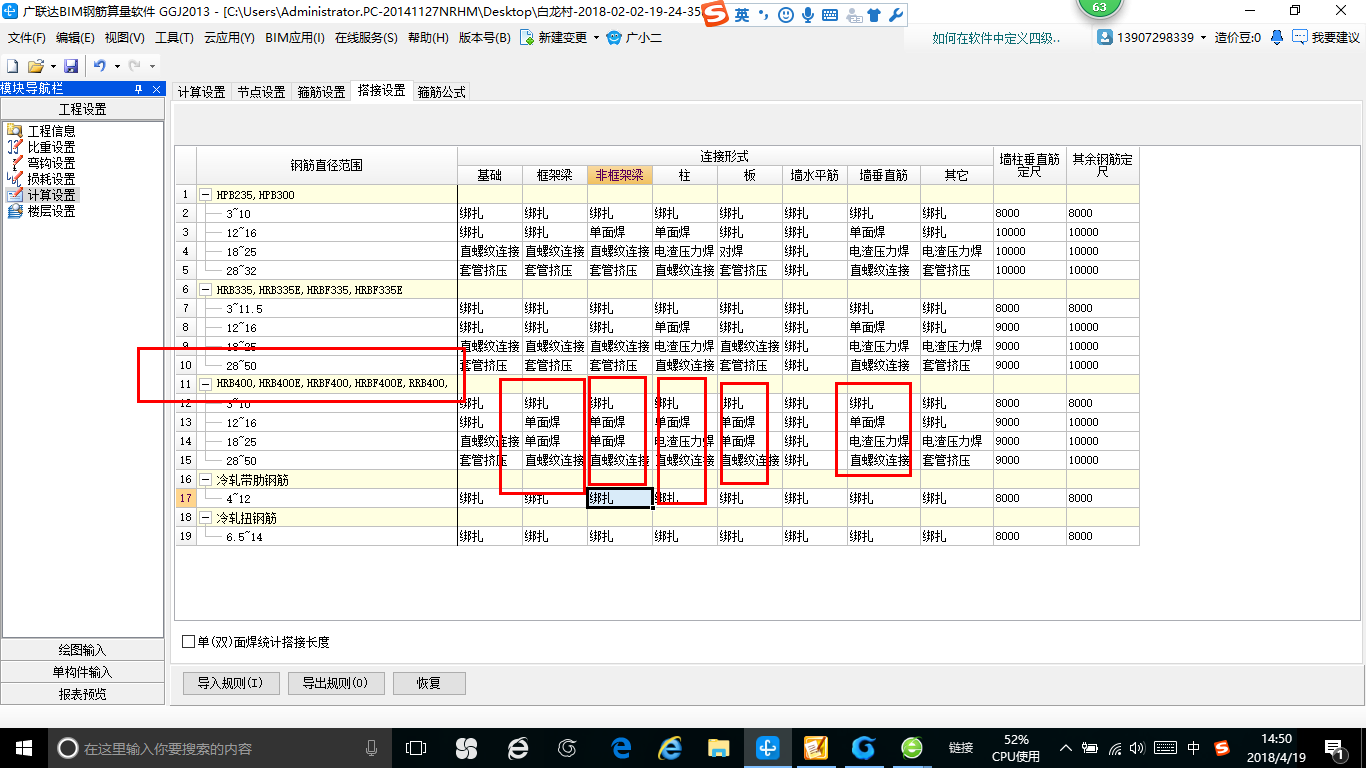Click the user account avatar icon
Viewport: 1366px width, 768px height.
click(1105, 38)
